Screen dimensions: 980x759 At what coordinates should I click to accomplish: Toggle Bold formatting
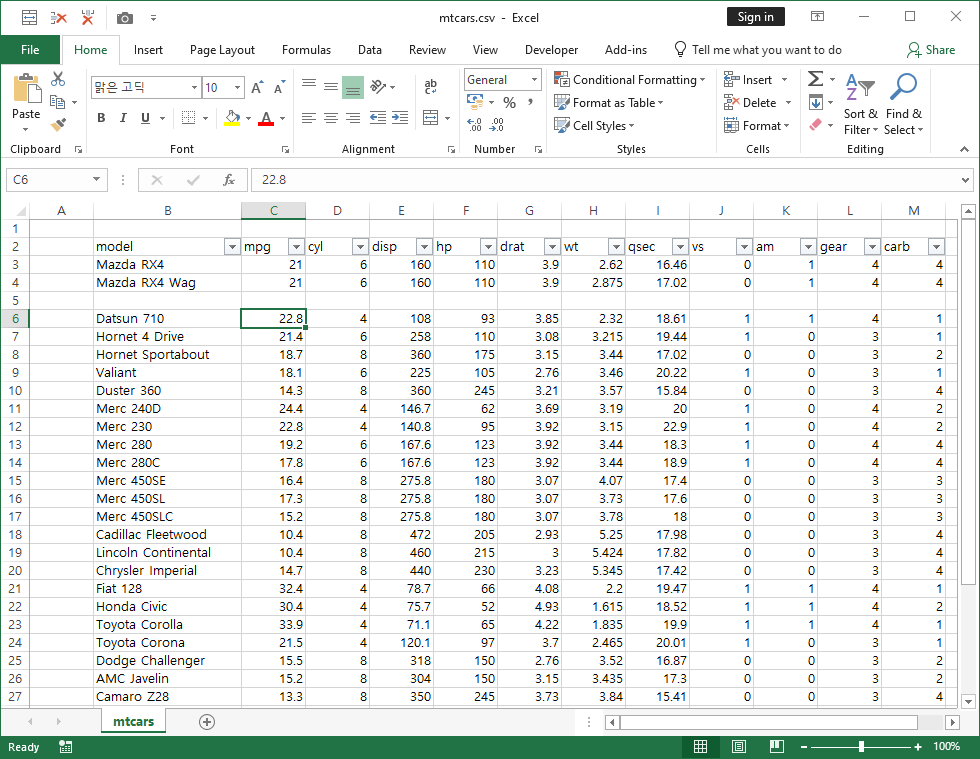click(x=101, y=118)
